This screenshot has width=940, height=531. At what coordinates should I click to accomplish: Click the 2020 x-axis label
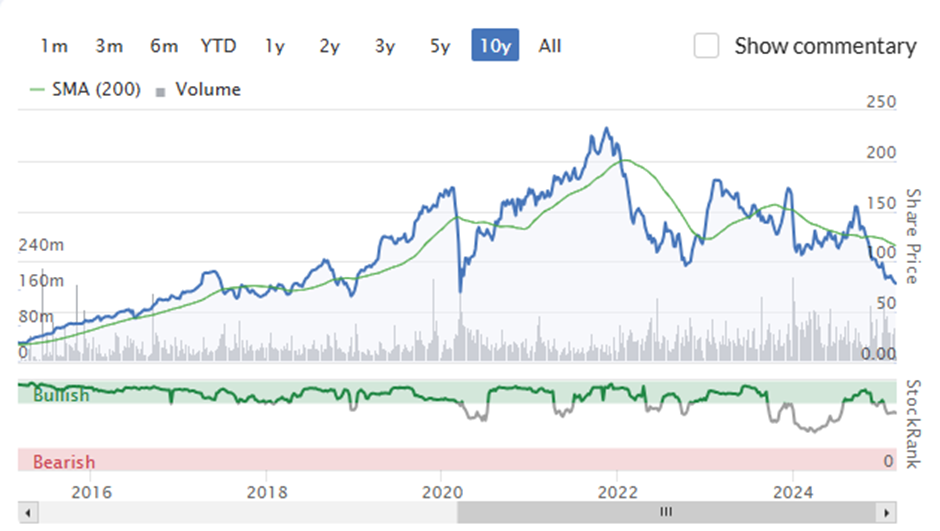point(442,493)
